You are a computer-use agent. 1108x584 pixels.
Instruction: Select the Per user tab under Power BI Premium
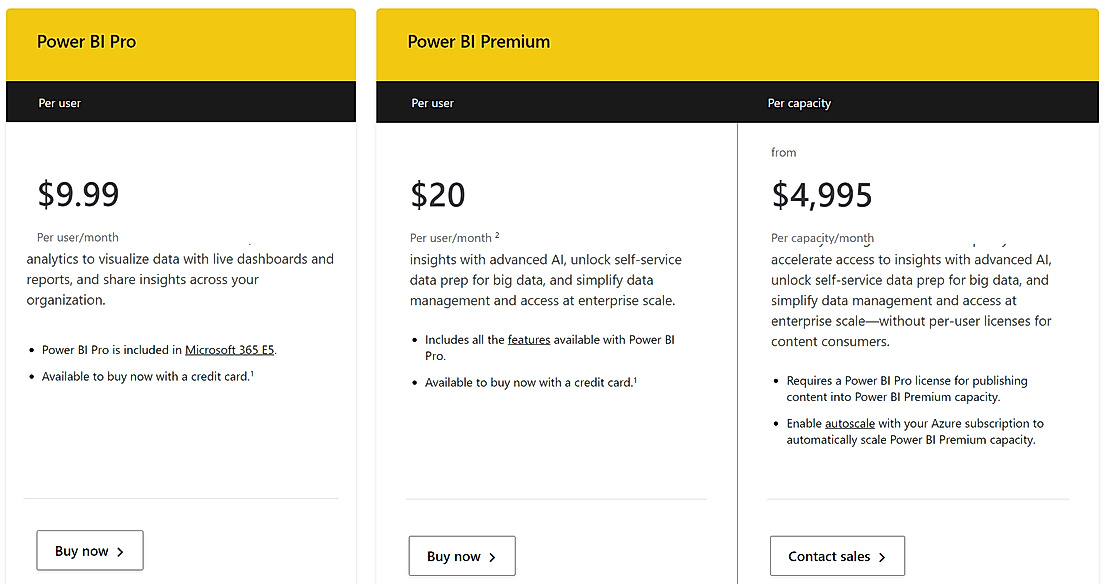[x=431, y=103]
